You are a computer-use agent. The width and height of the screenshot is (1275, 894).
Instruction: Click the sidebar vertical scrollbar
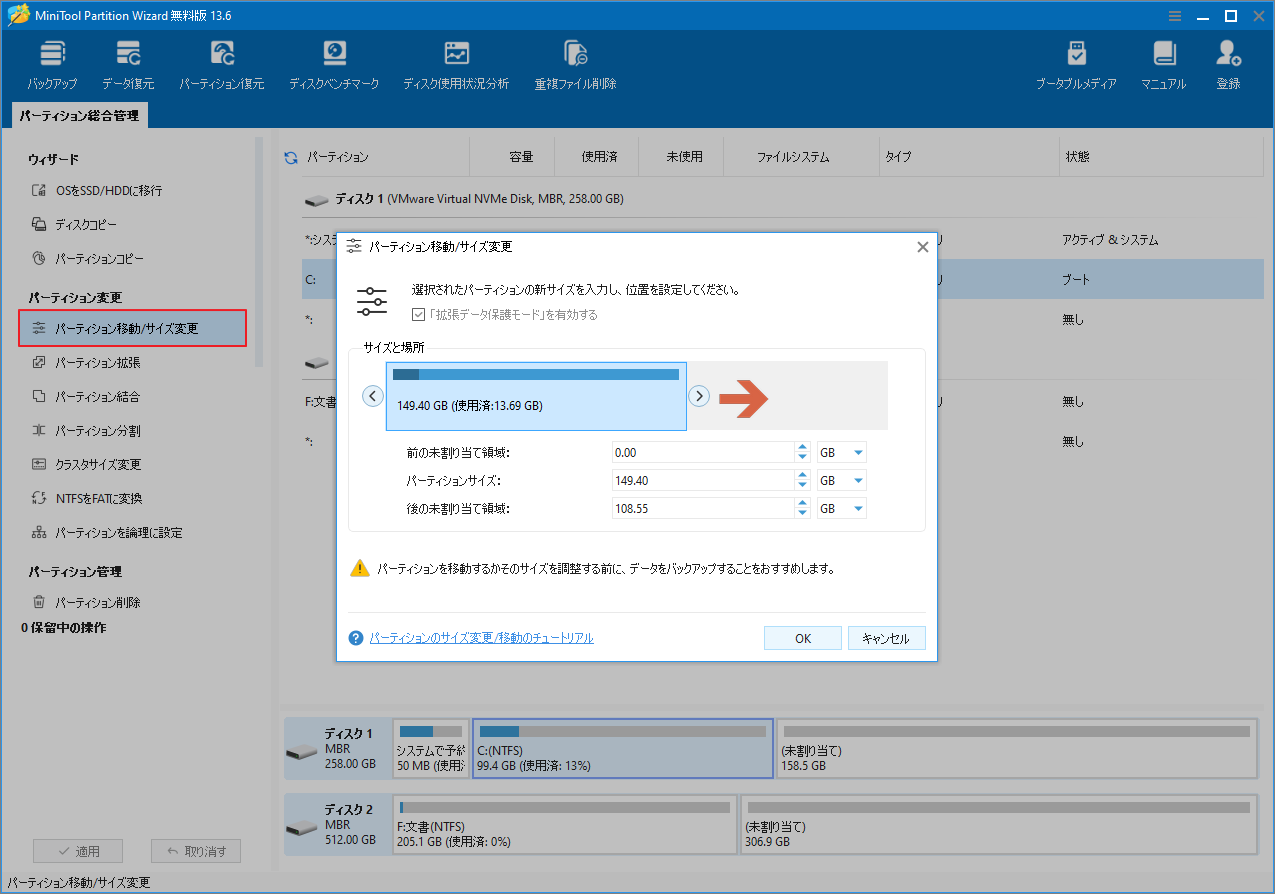coord(259,250)
